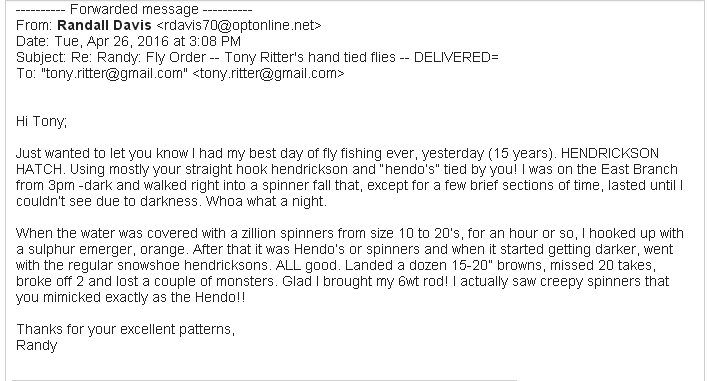Click the Forwarded message header line
710x381 pixels.
pyautogui.click(x=134, y=10)
